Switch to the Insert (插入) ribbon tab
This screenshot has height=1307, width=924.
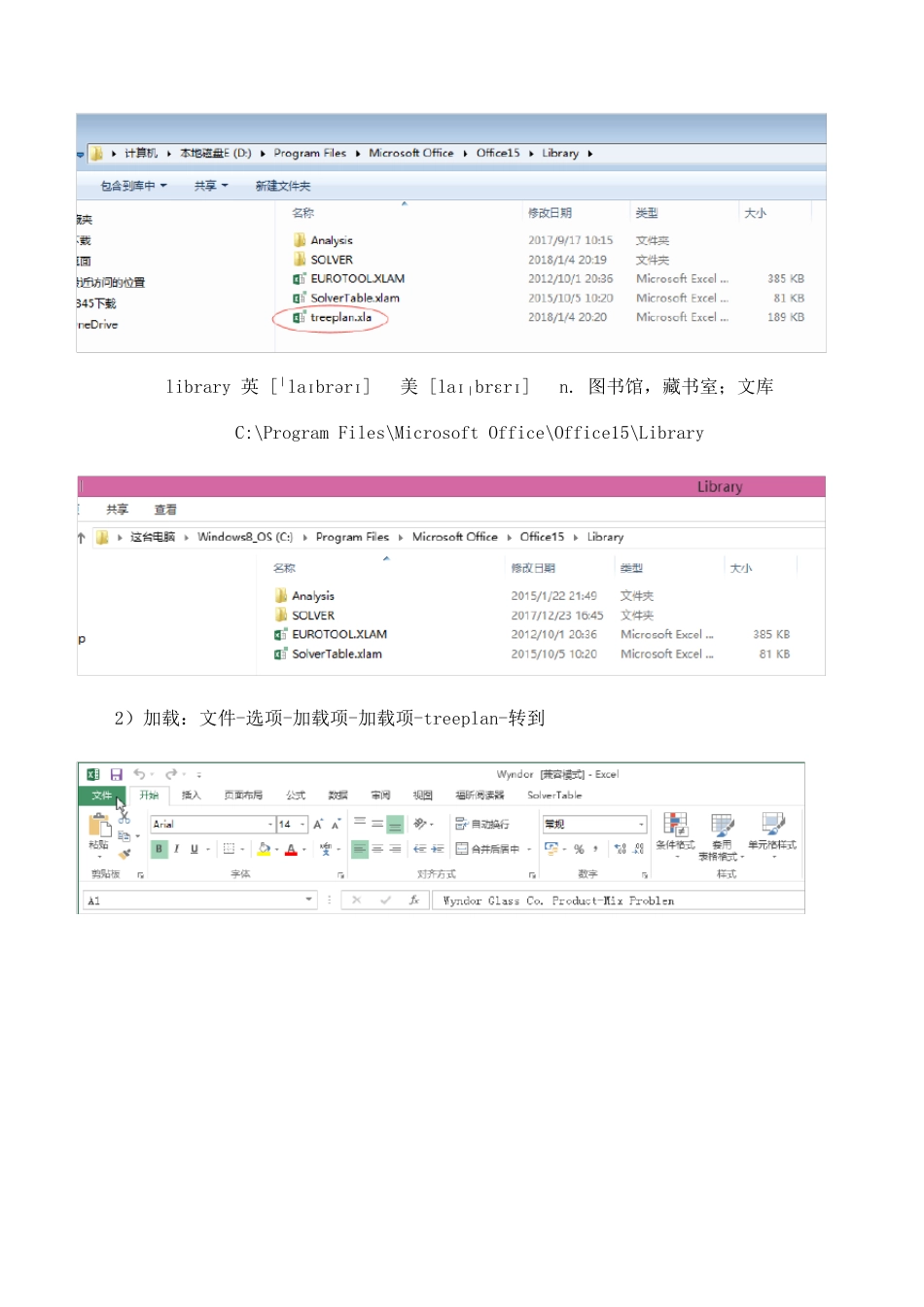tap(191, 795)
